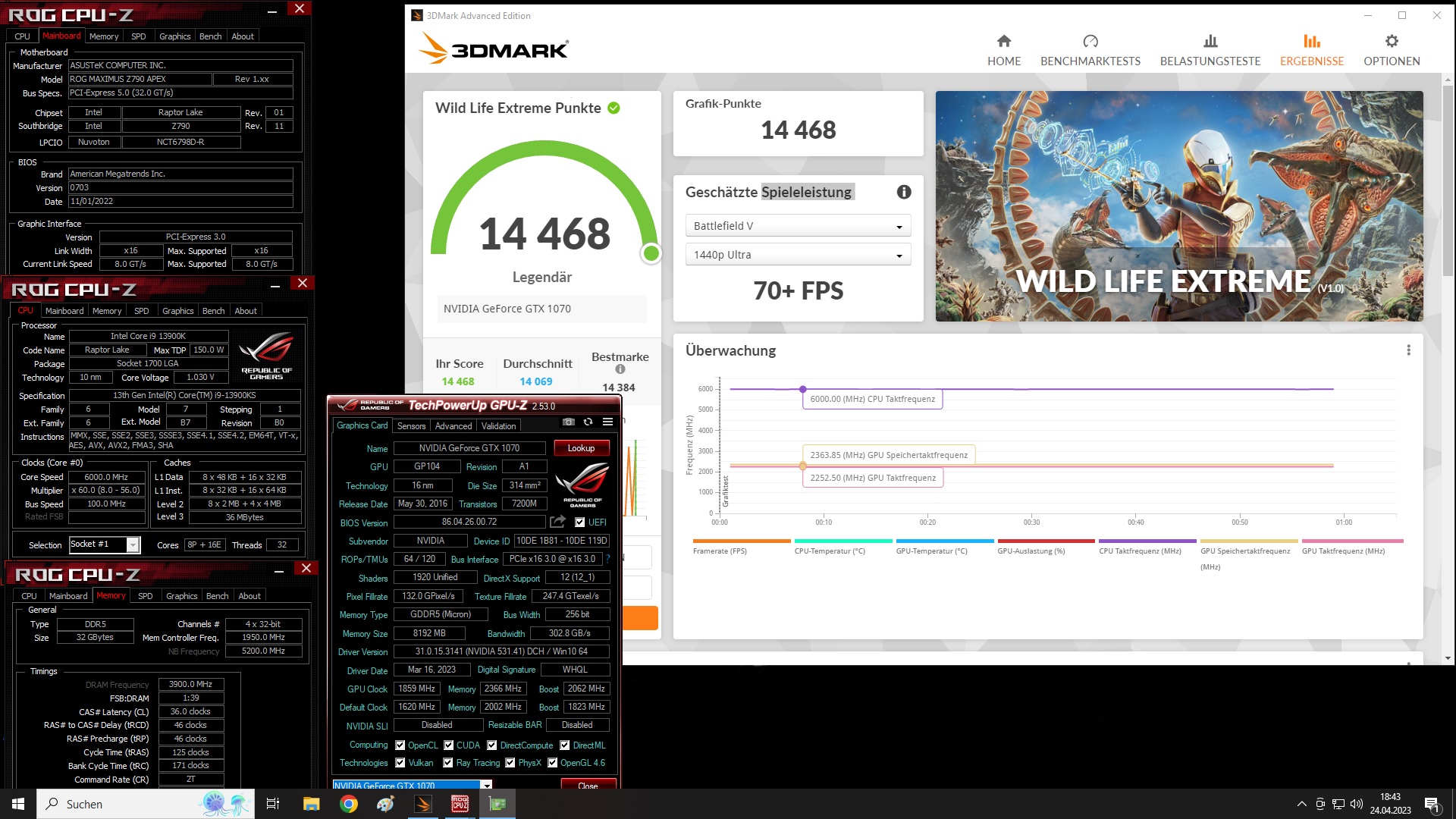Click the BIOS Version export arrow icon

click(x=558, y=522)
